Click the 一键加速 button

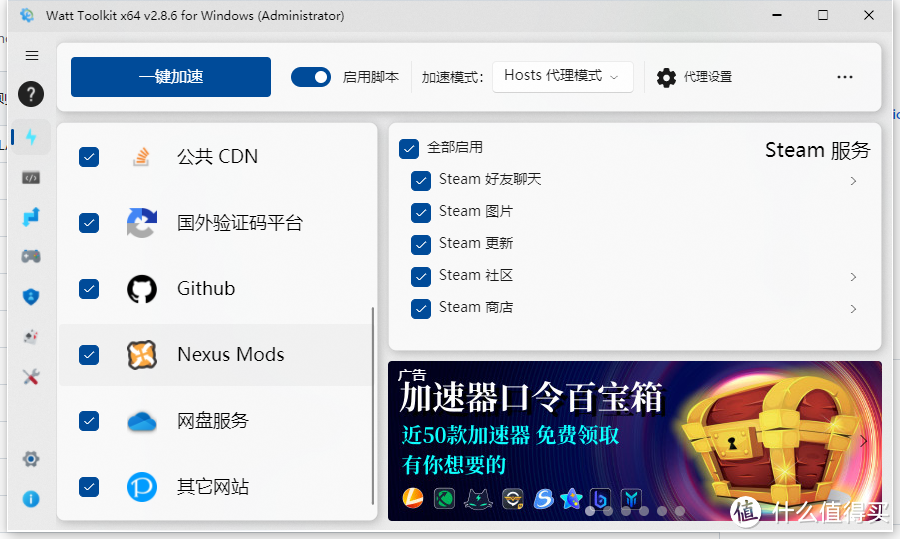[x=171, y=77]
